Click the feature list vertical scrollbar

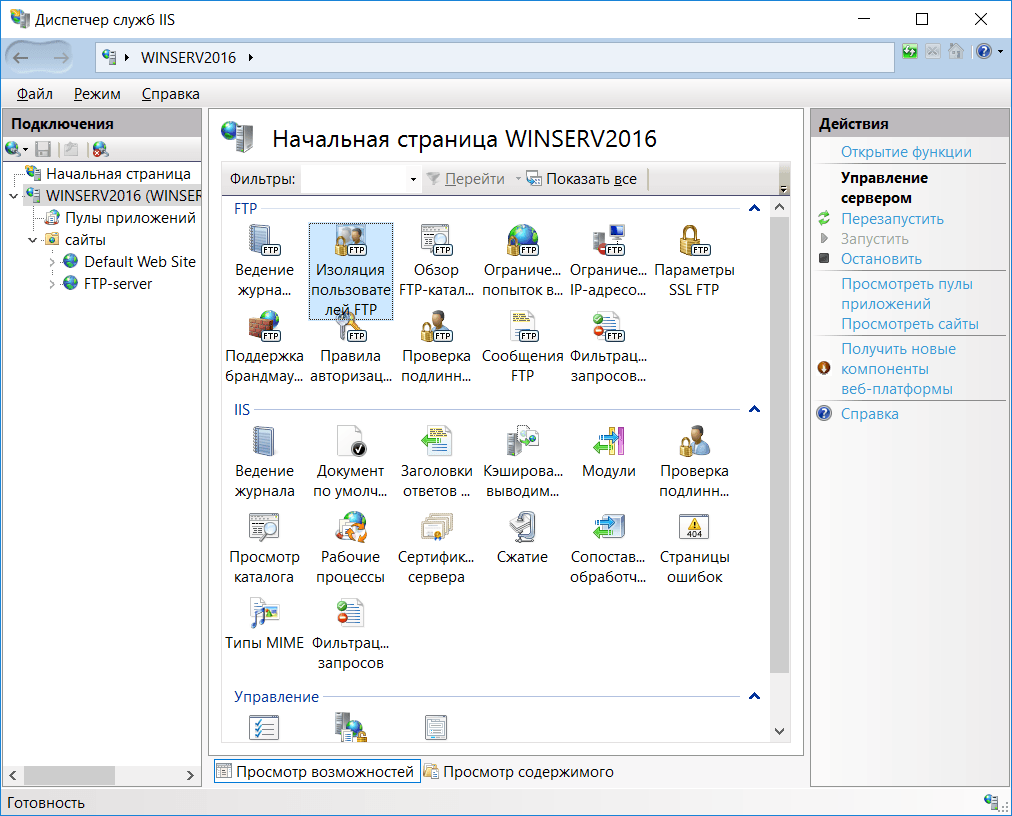[779, 469]
